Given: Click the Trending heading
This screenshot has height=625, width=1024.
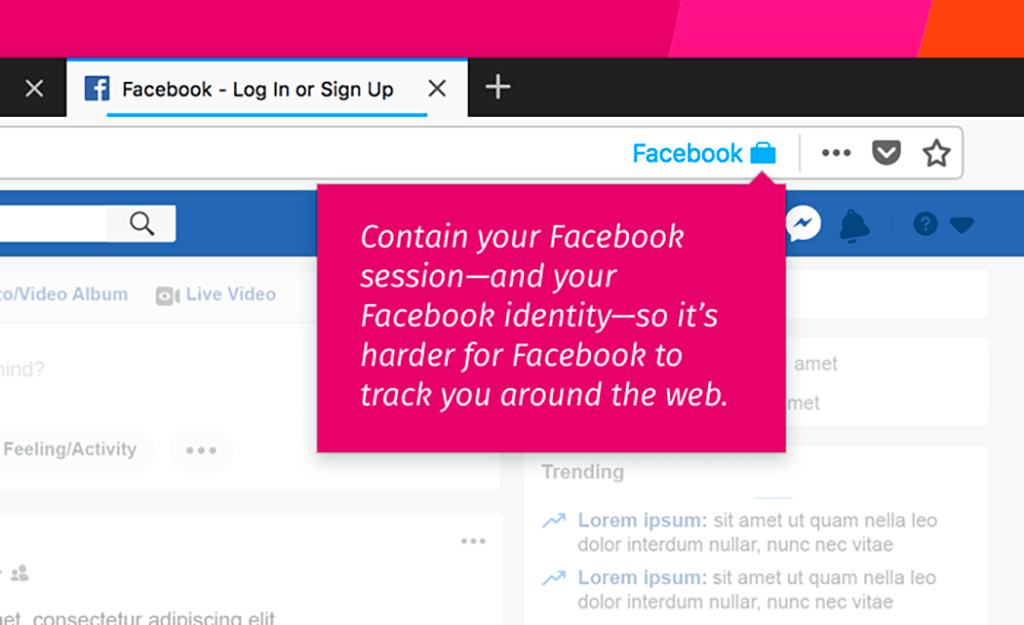Looking at the screenshot, I should [583, 472].
